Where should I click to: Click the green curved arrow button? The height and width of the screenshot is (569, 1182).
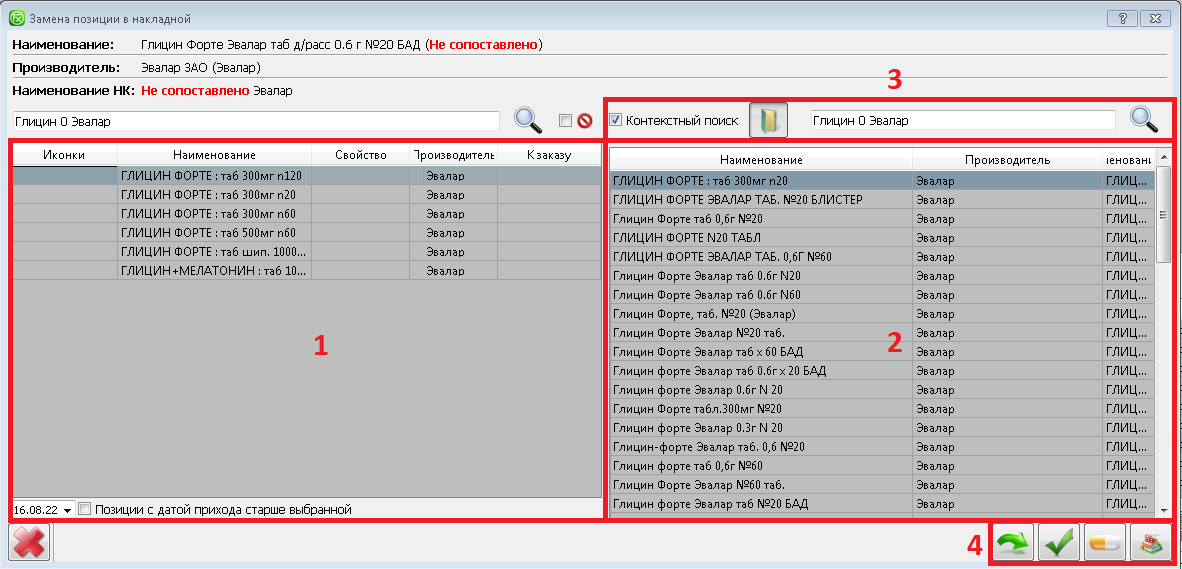click(x=1013, y=543)
